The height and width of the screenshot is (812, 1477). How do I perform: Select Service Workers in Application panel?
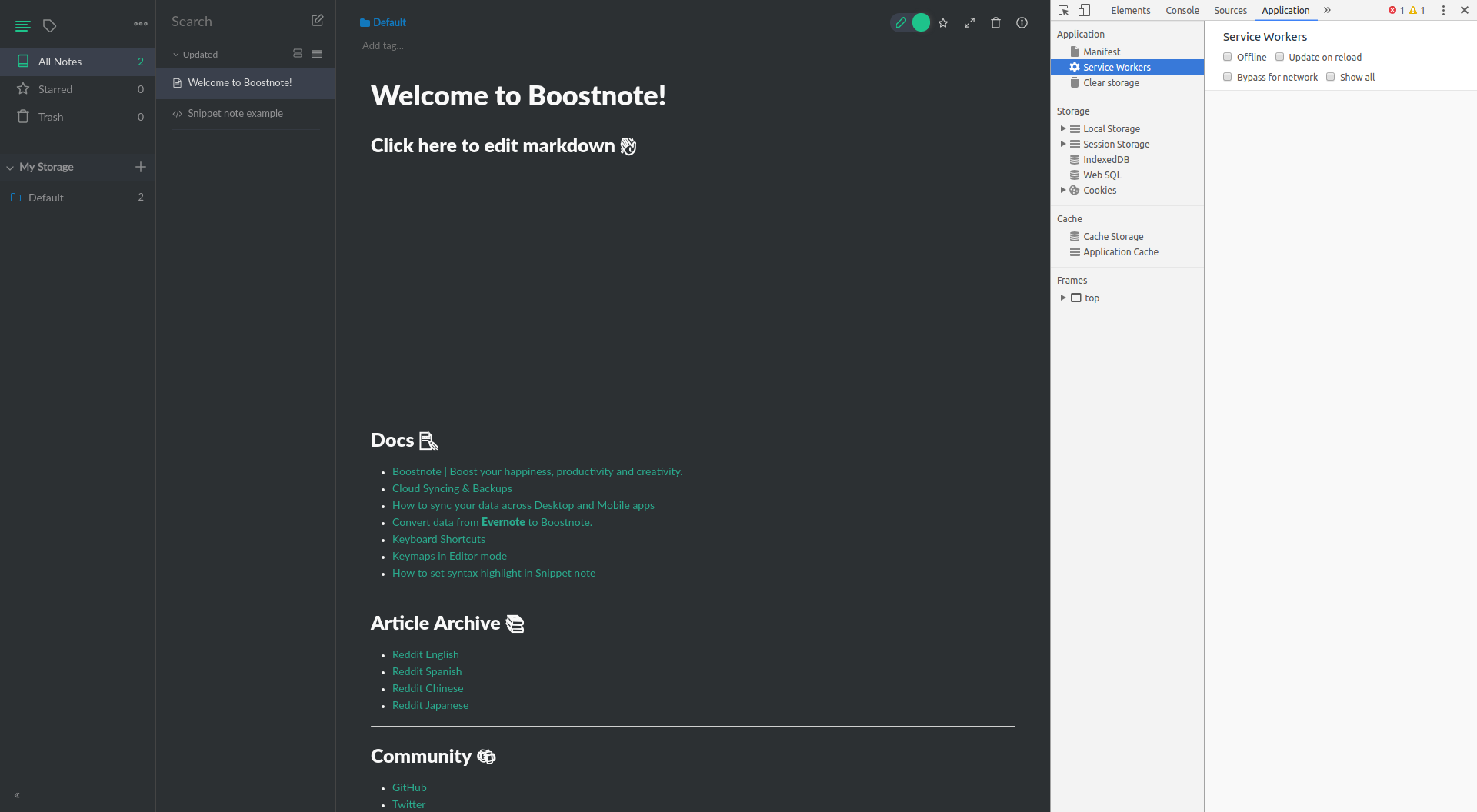pos(1127,67)
